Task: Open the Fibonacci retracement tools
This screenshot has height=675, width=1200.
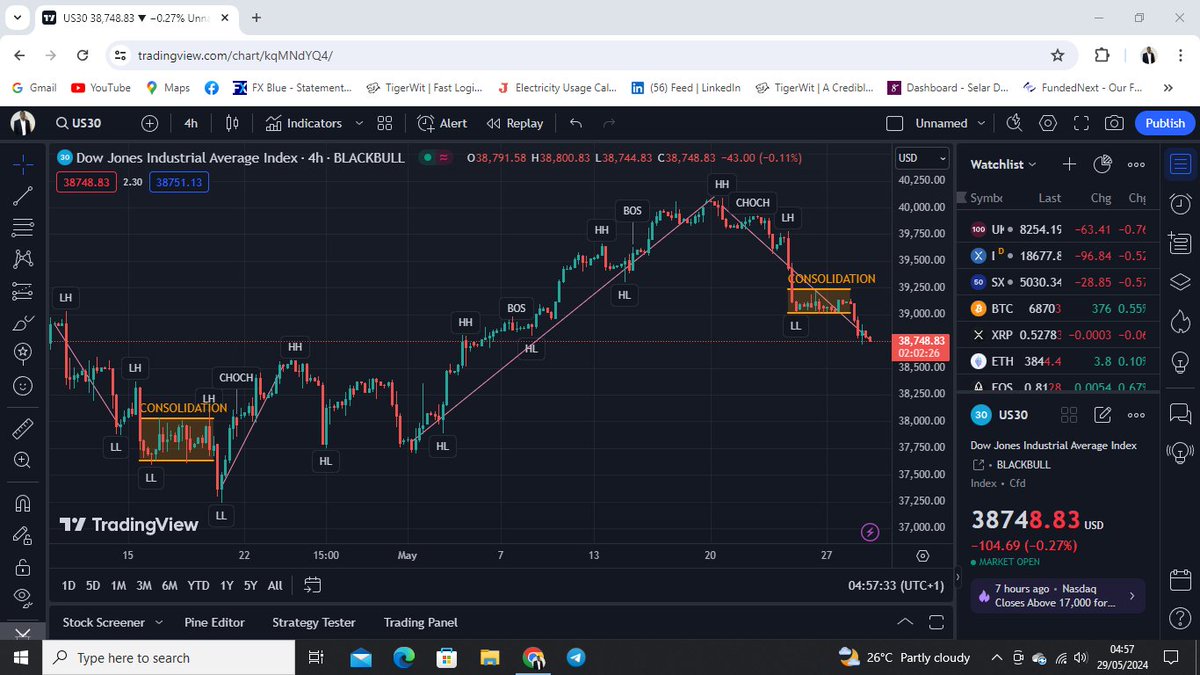Action: pos(23,227)
